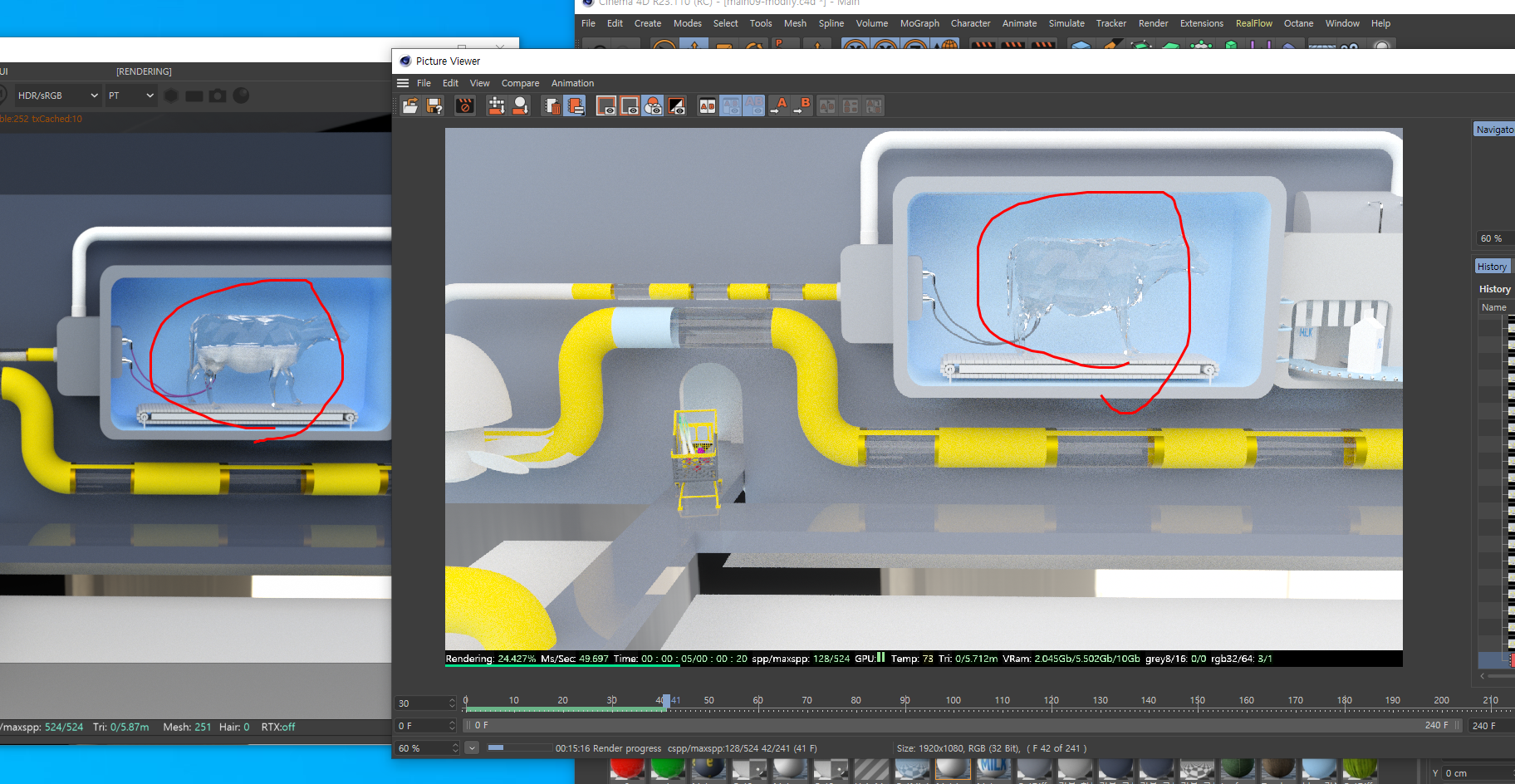1515x784 pixels.
Task: Click the Set as B compare icon
Action: pos(802,105)
